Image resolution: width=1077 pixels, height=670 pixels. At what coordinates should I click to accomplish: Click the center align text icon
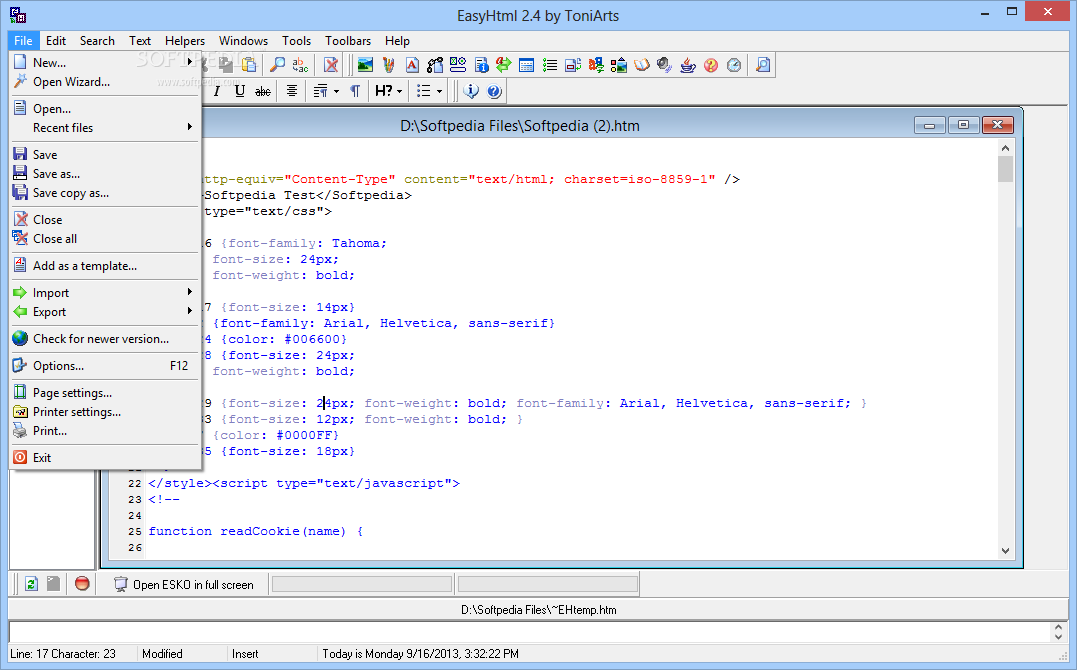pos(292,91)
